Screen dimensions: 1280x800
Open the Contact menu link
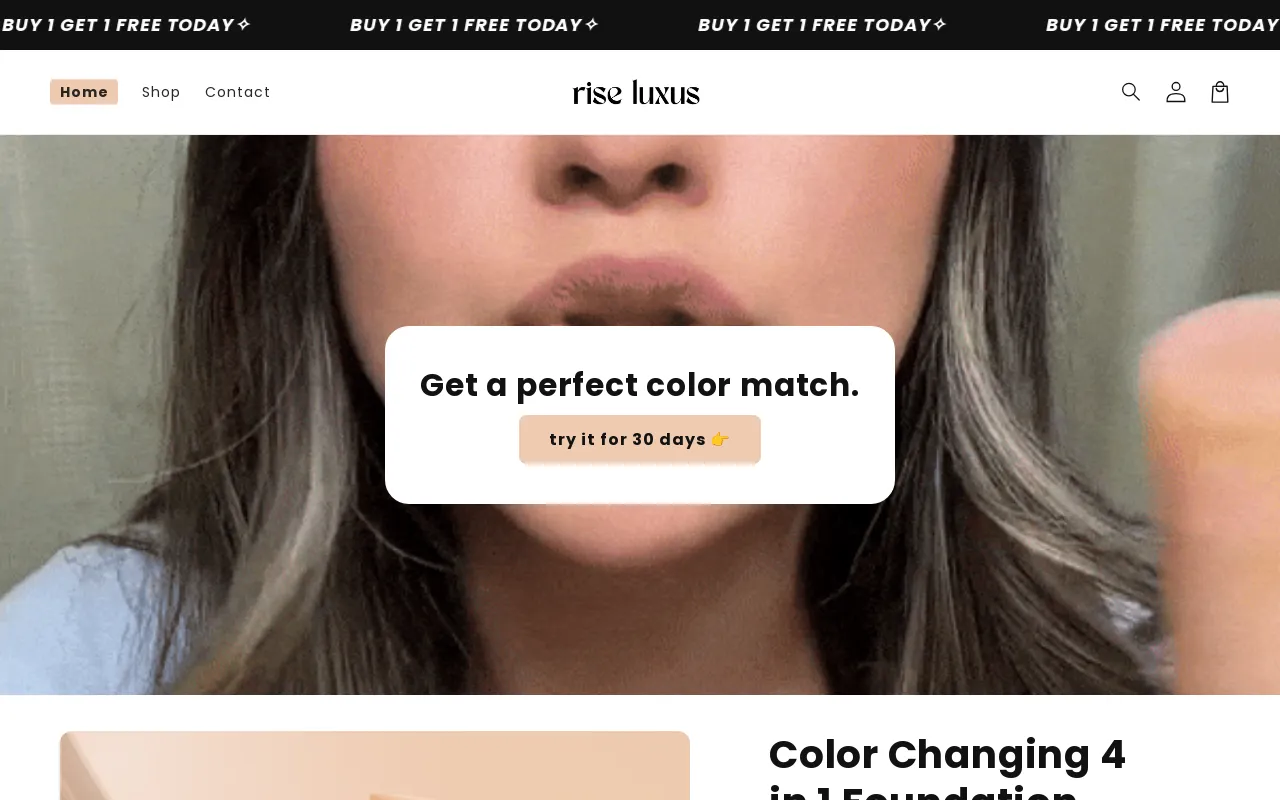[238, 92]
